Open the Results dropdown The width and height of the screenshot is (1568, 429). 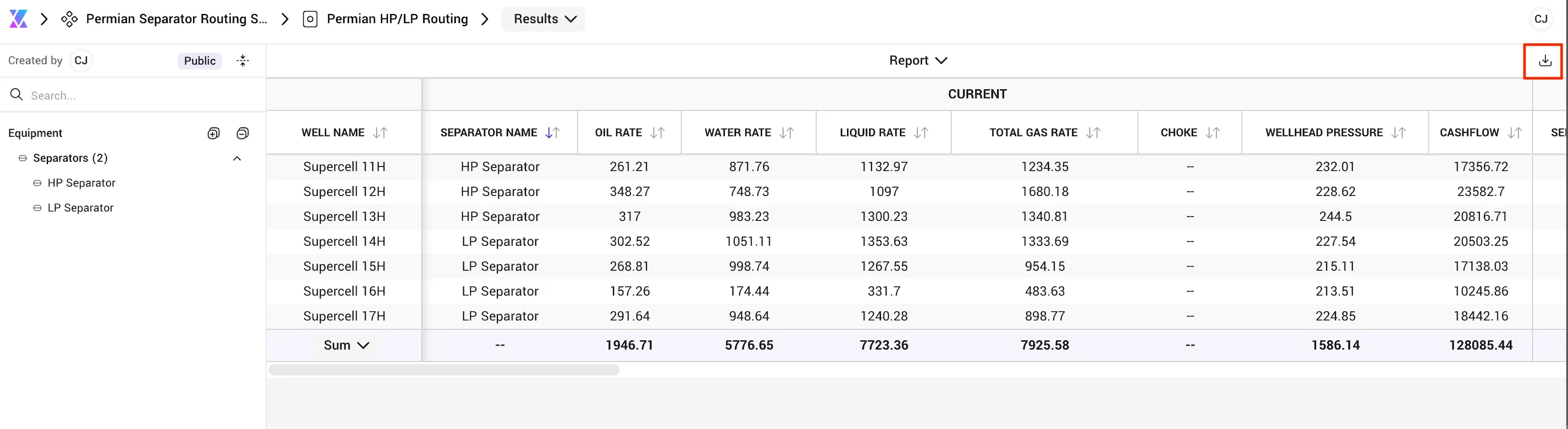coord(543,19)
